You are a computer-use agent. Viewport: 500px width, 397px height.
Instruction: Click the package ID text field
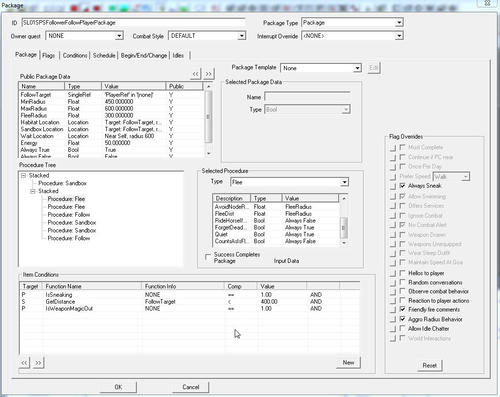[133, 23]
